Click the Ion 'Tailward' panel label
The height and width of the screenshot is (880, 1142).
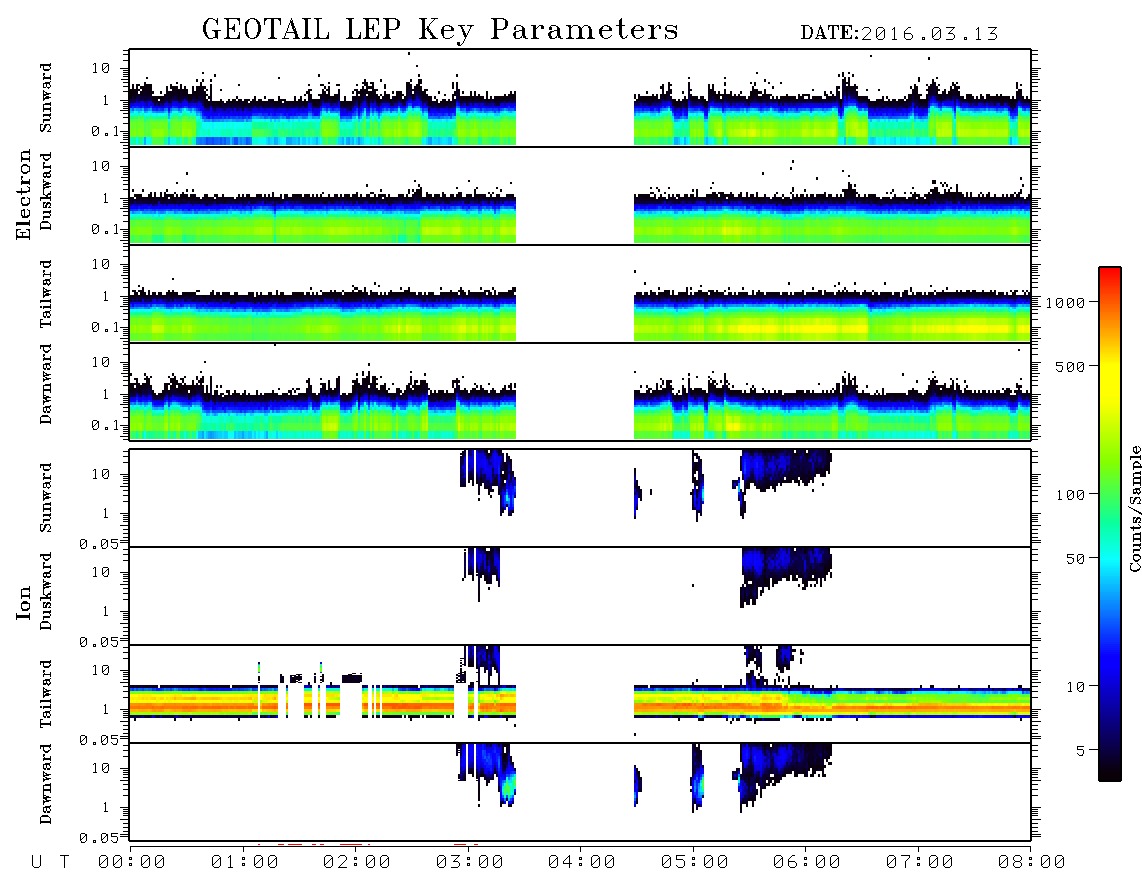[46, 694]
